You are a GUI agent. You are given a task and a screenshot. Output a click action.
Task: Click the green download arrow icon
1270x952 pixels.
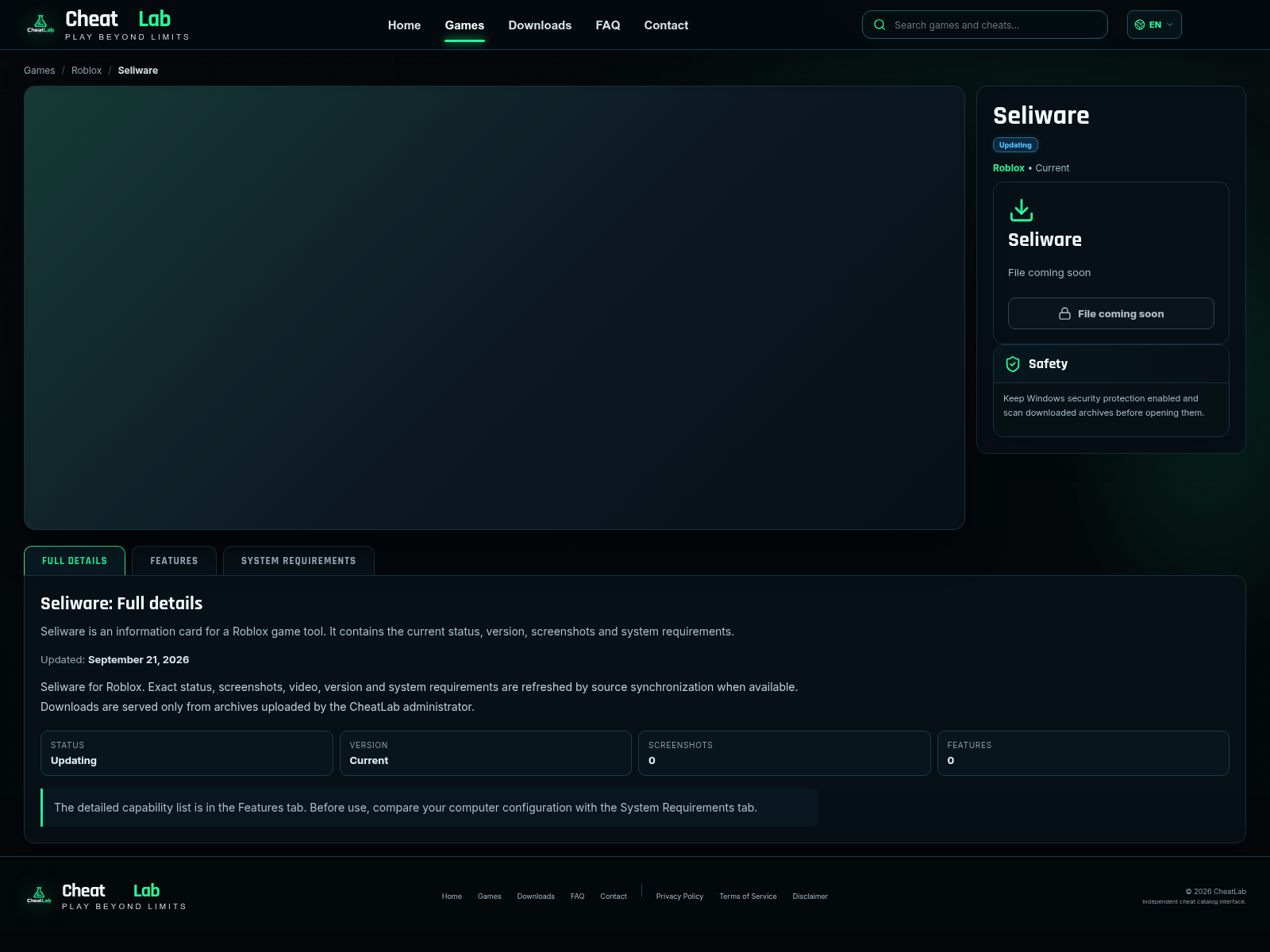(x=1022, y=210)
